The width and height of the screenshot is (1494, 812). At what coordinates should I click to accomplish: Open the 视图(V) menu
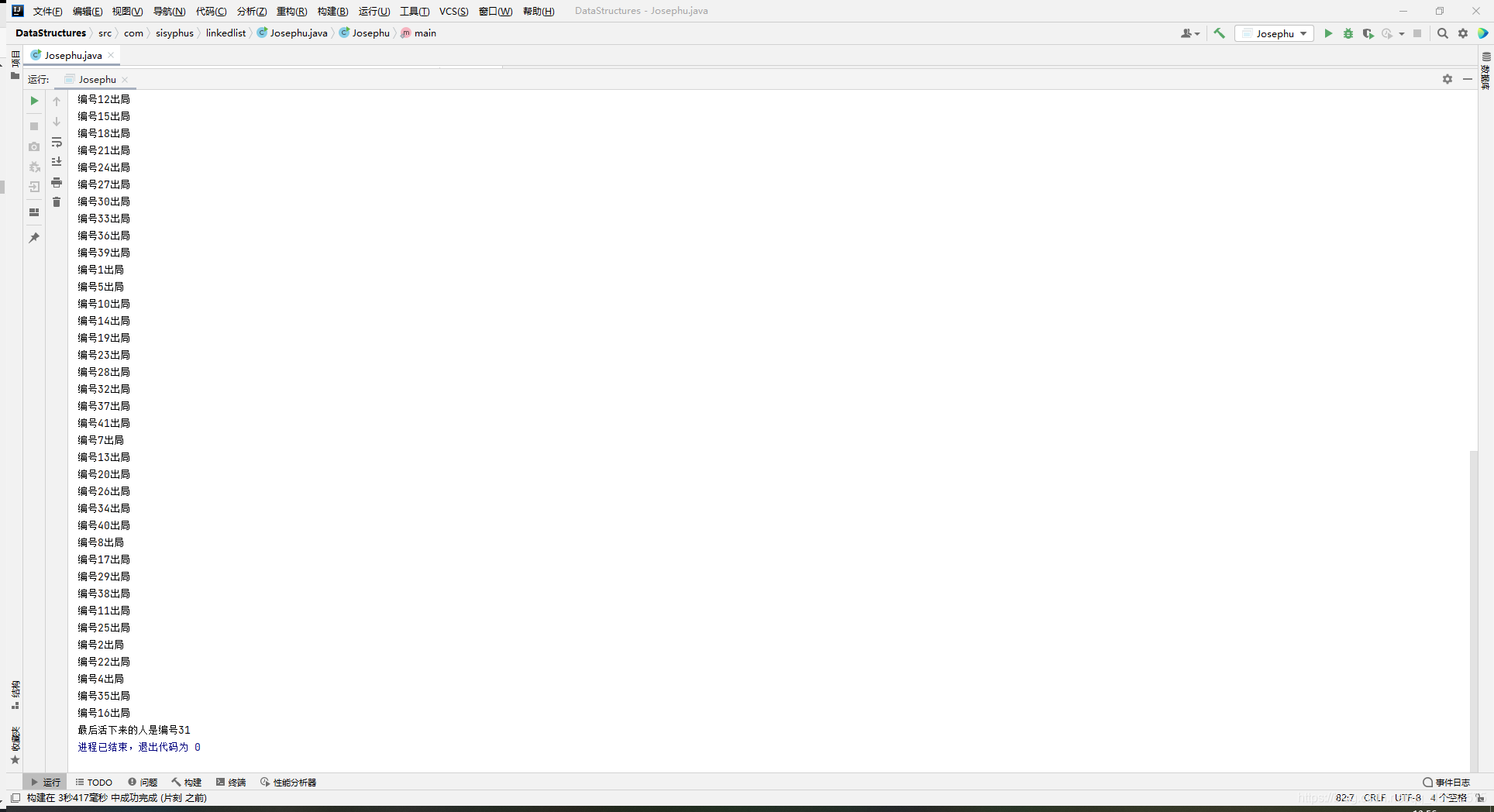click(x=127, y=11)
